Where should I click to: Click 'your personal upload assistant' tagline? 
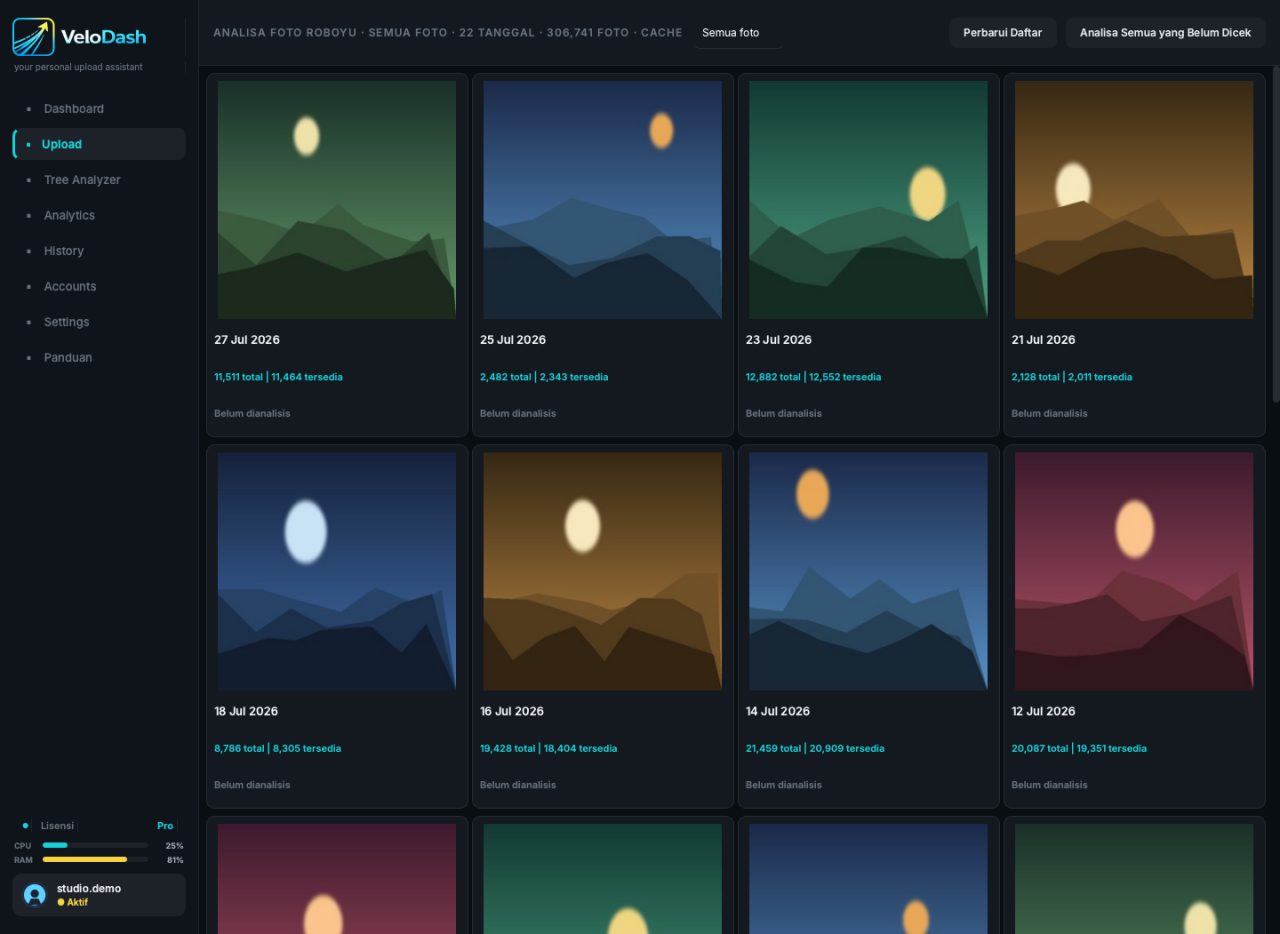(78, 67)
